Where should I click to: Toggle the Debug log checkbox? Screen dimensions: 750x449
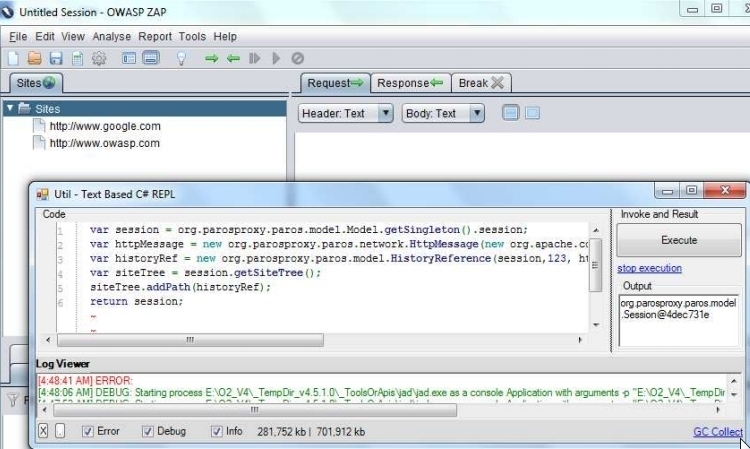tap(148, 432)
